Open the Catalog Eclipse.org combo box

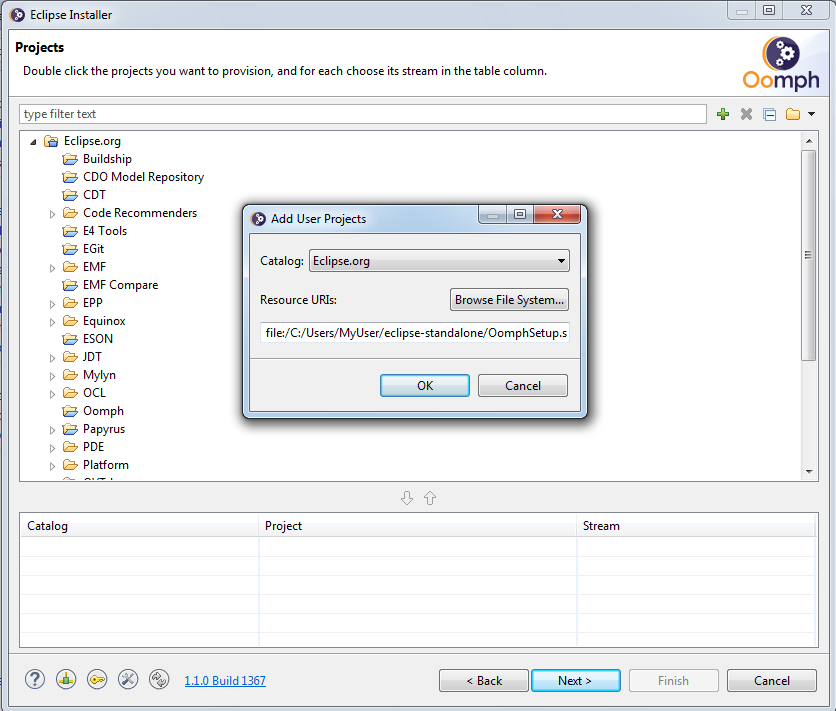tap(439, 261)
